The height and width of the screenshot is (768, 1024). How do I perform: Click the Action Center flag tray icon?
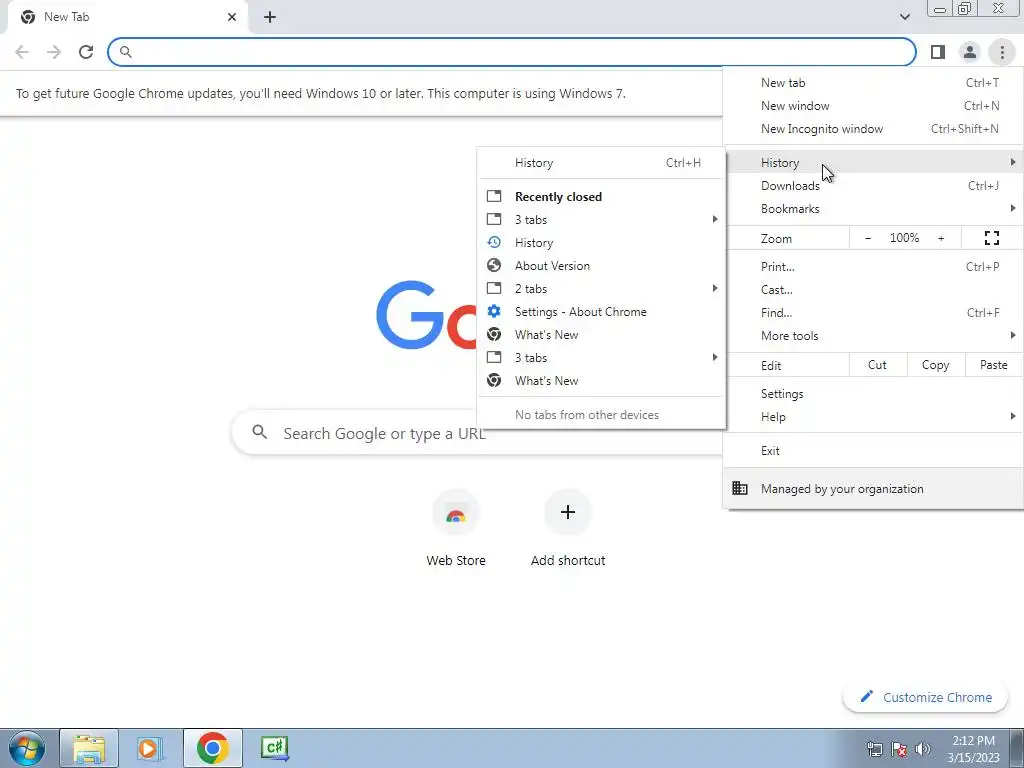899,748
